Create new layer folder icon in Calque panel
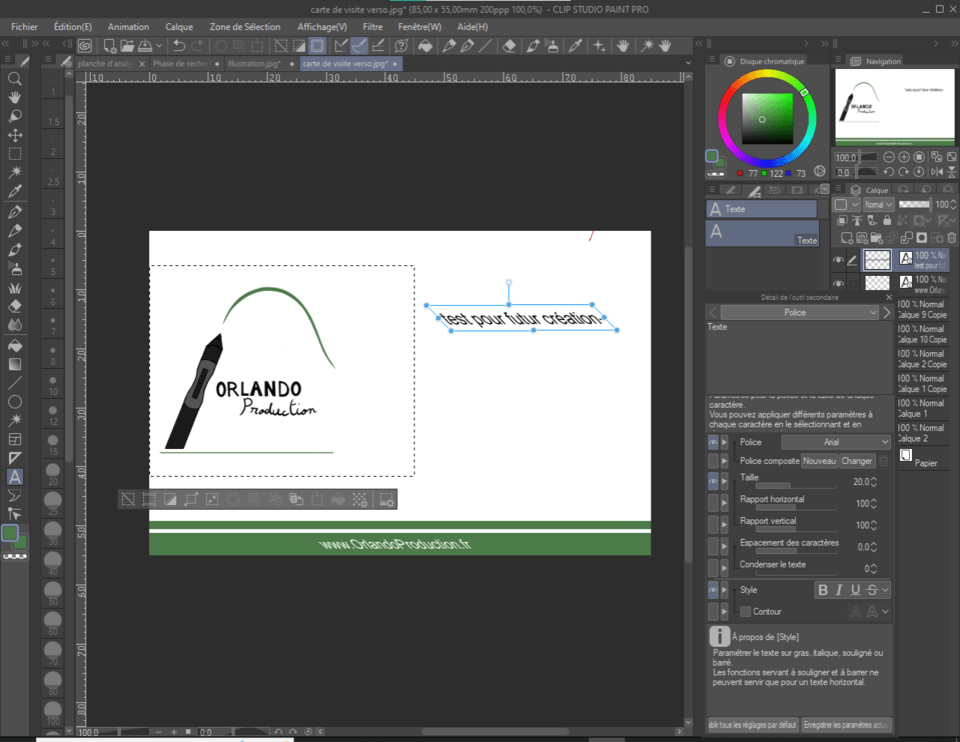 (877, 238)
